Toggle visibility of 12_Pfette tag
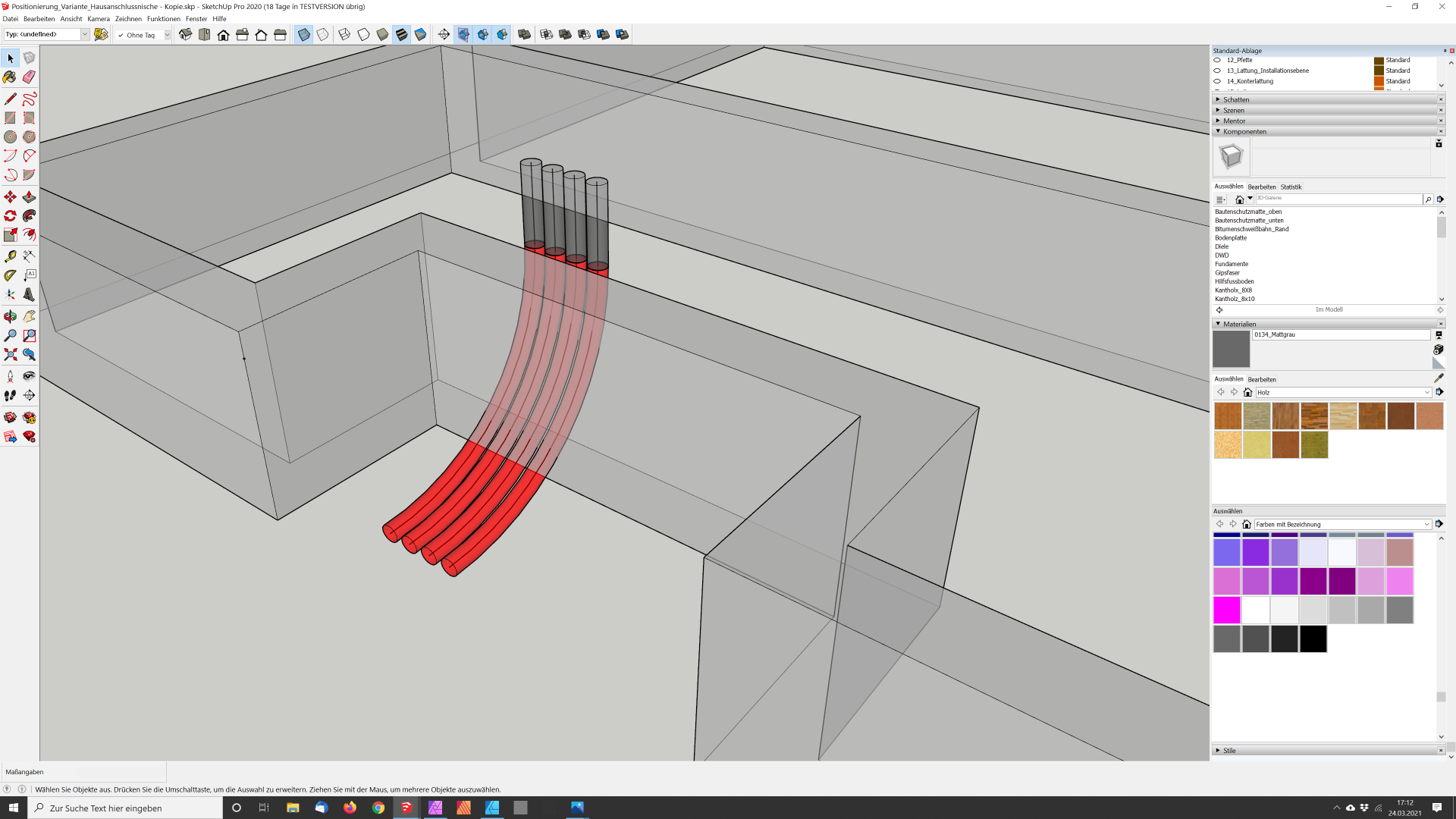This screenshot has width=1456, height=819. click(1217, 60)
